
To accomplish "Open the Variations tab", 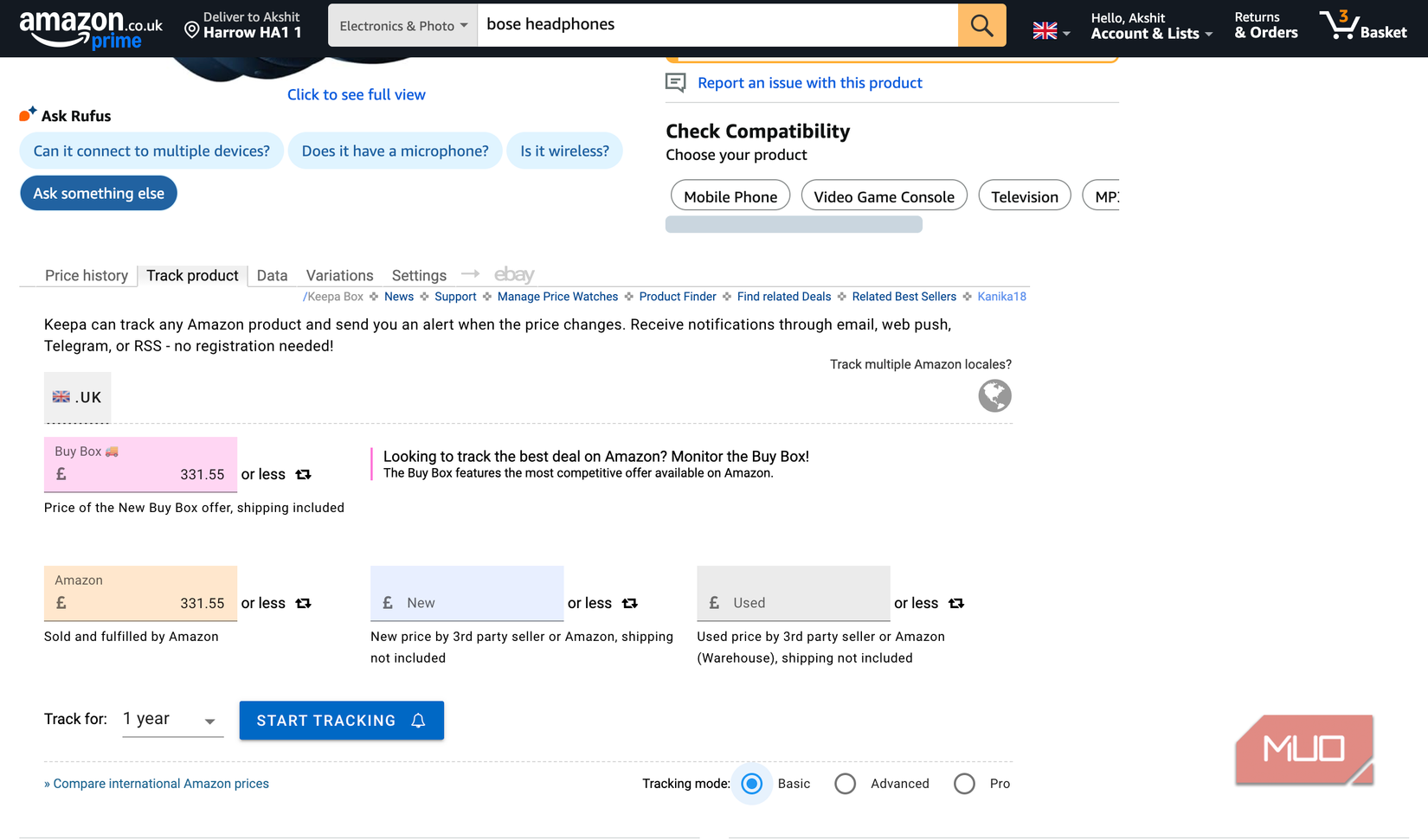I will pyautogui.click(x=339, y=275).
